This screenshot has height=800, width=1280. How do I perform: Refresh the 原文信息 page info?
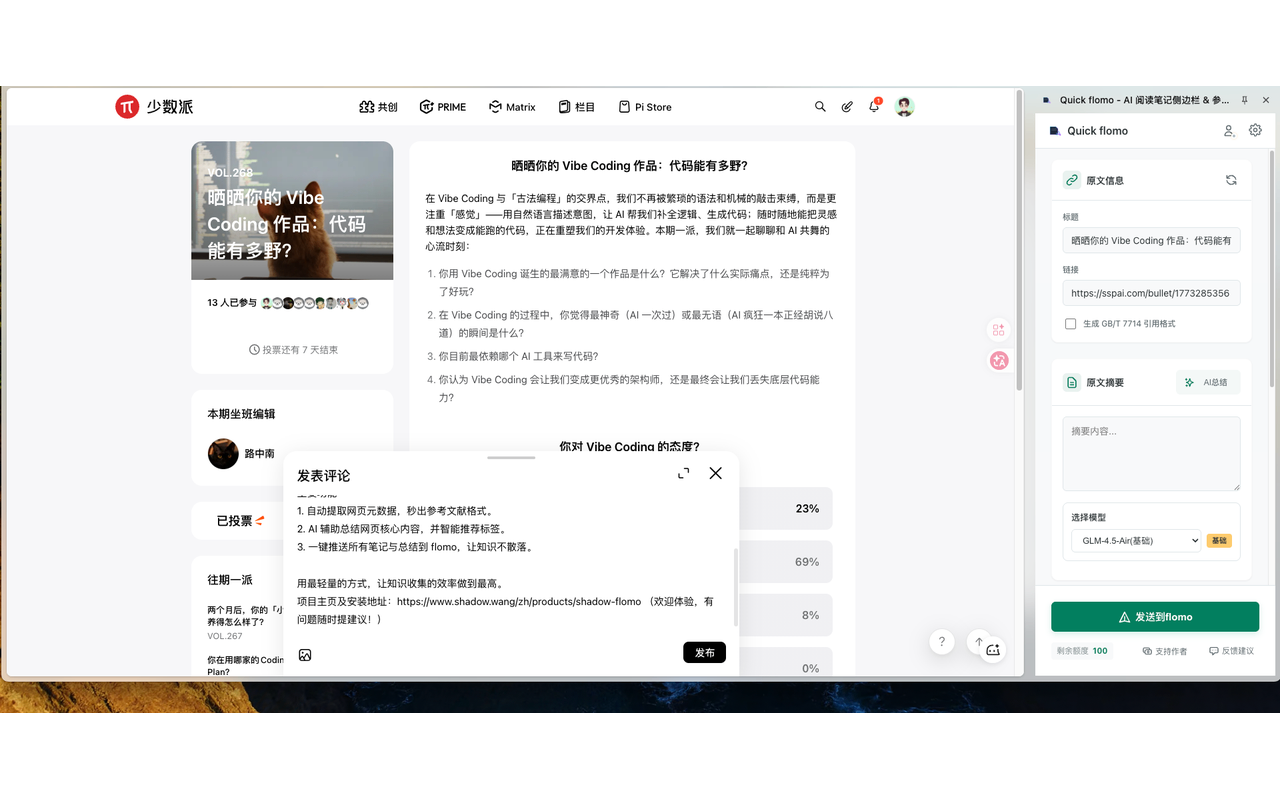pos(1231,180)
